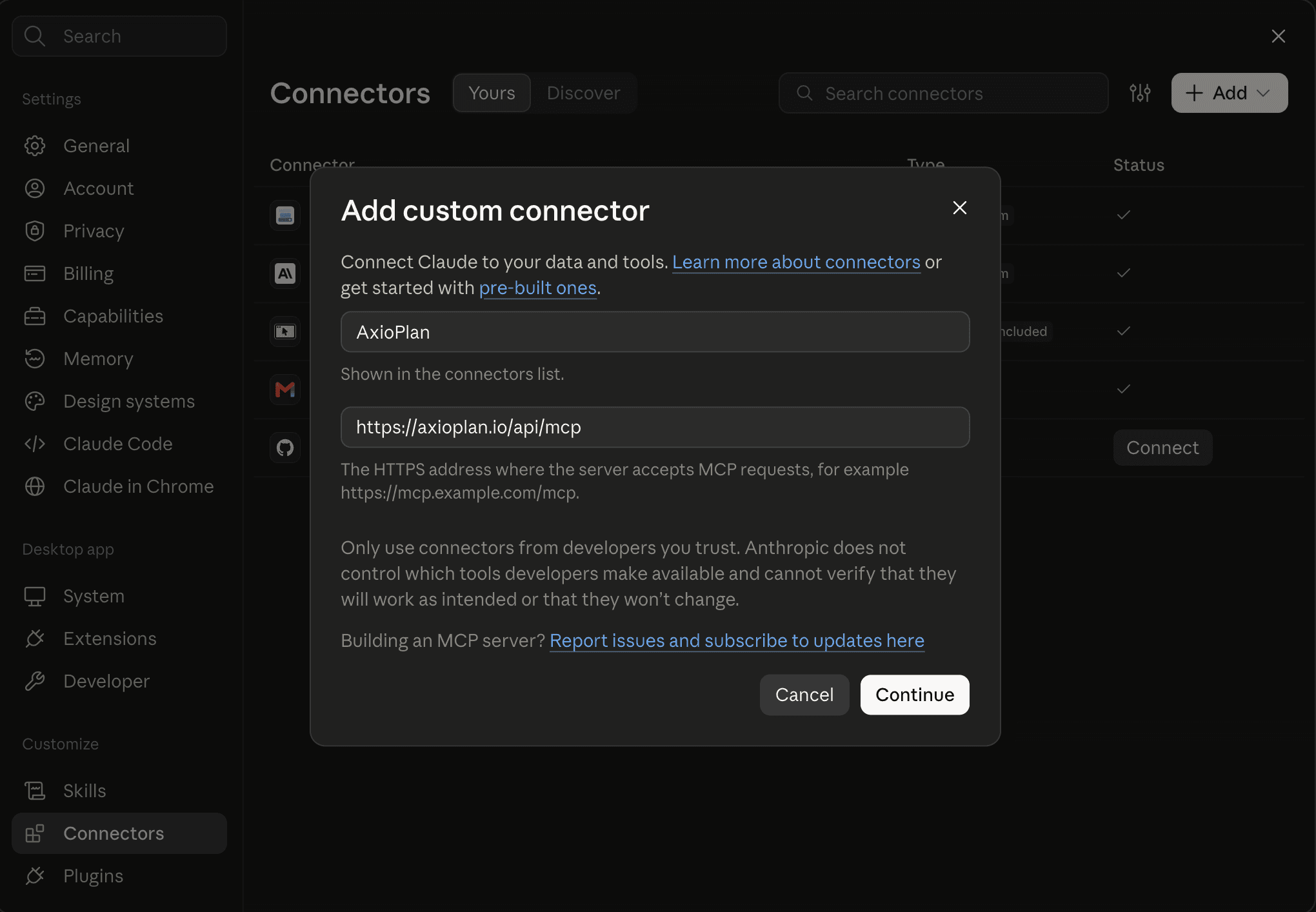
Task: Click the Status column header
Action: point(1139,165)
